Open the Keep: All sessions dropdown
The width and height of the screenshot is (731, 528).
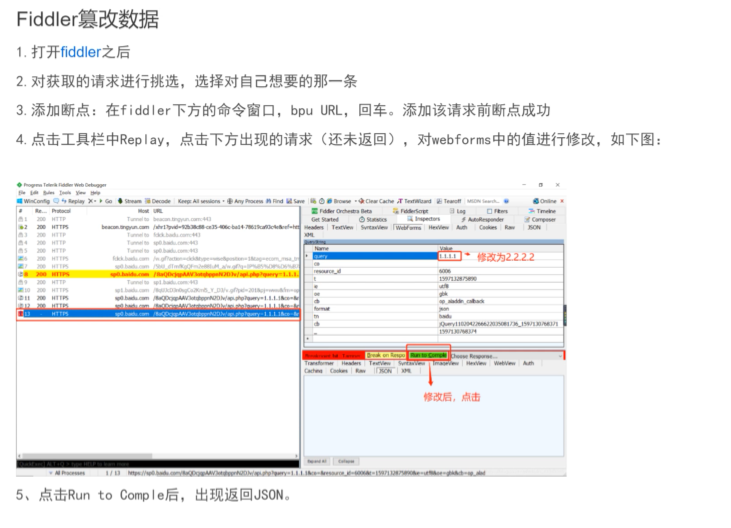tap(200, 201)
